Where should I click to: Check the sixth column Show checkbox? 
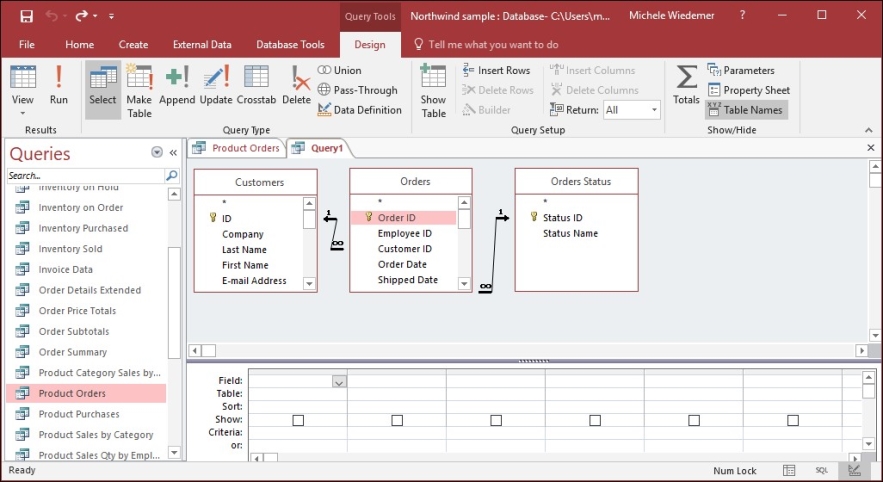[793, 421]
